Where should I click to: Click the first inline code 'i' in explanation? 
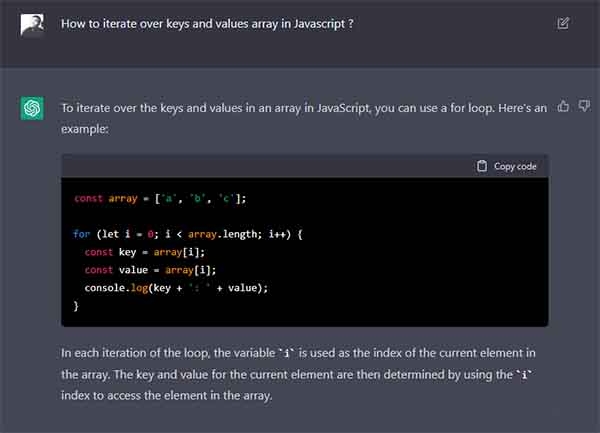tap(286, 353)
